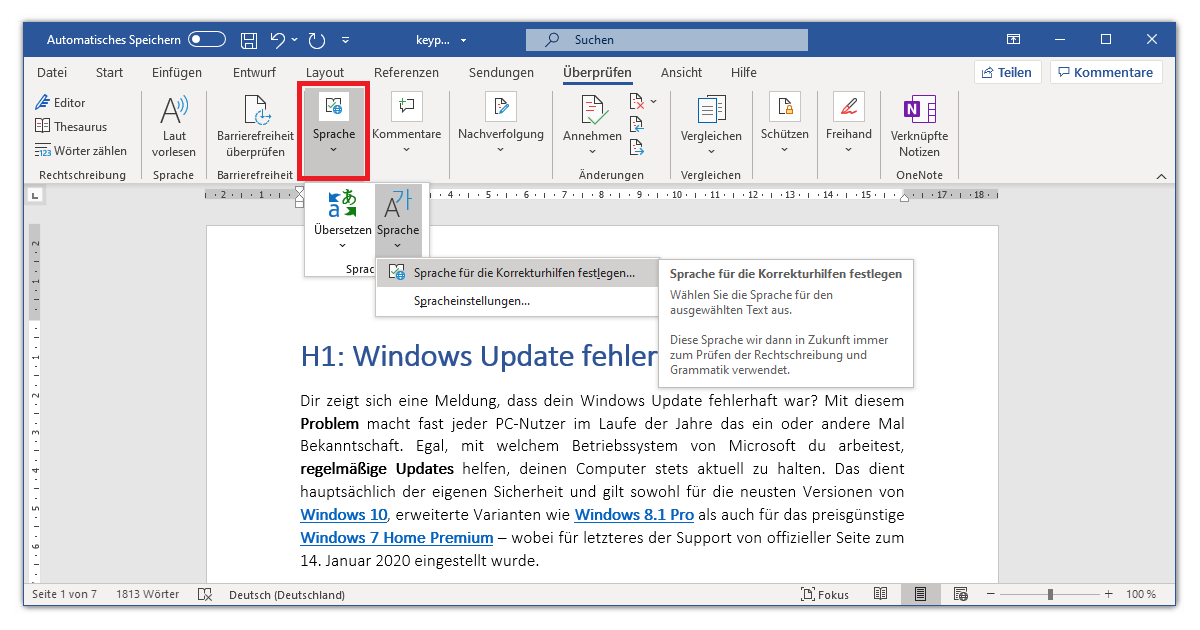Click in the Suchen search box
Viewport: 1200px width, 630px height.
(667, 40)
